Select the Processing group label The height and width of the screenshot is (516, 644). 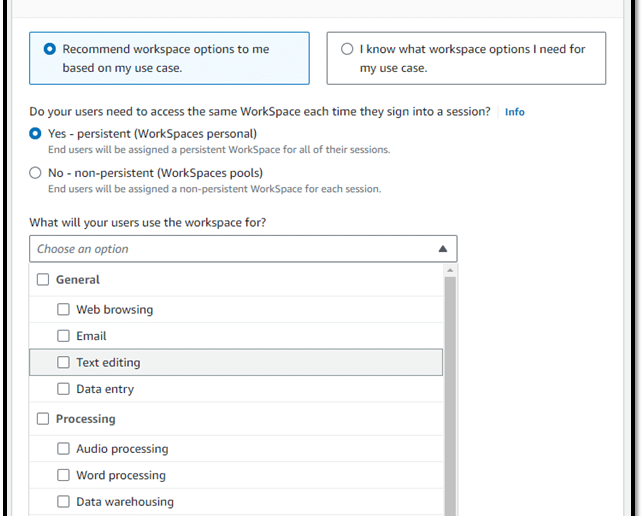pyautogui.click(x=85, y=419)
